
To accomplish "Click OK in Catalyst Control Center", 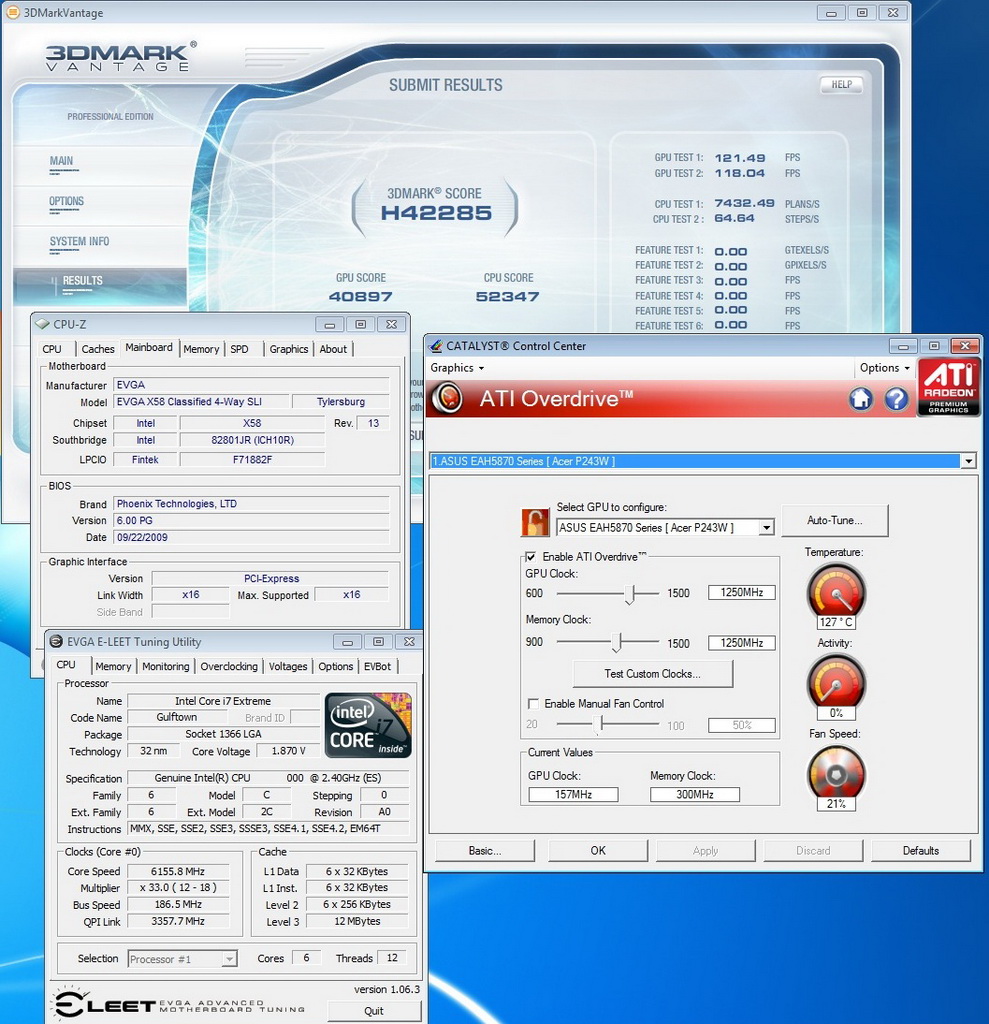I will coord(598,850).
